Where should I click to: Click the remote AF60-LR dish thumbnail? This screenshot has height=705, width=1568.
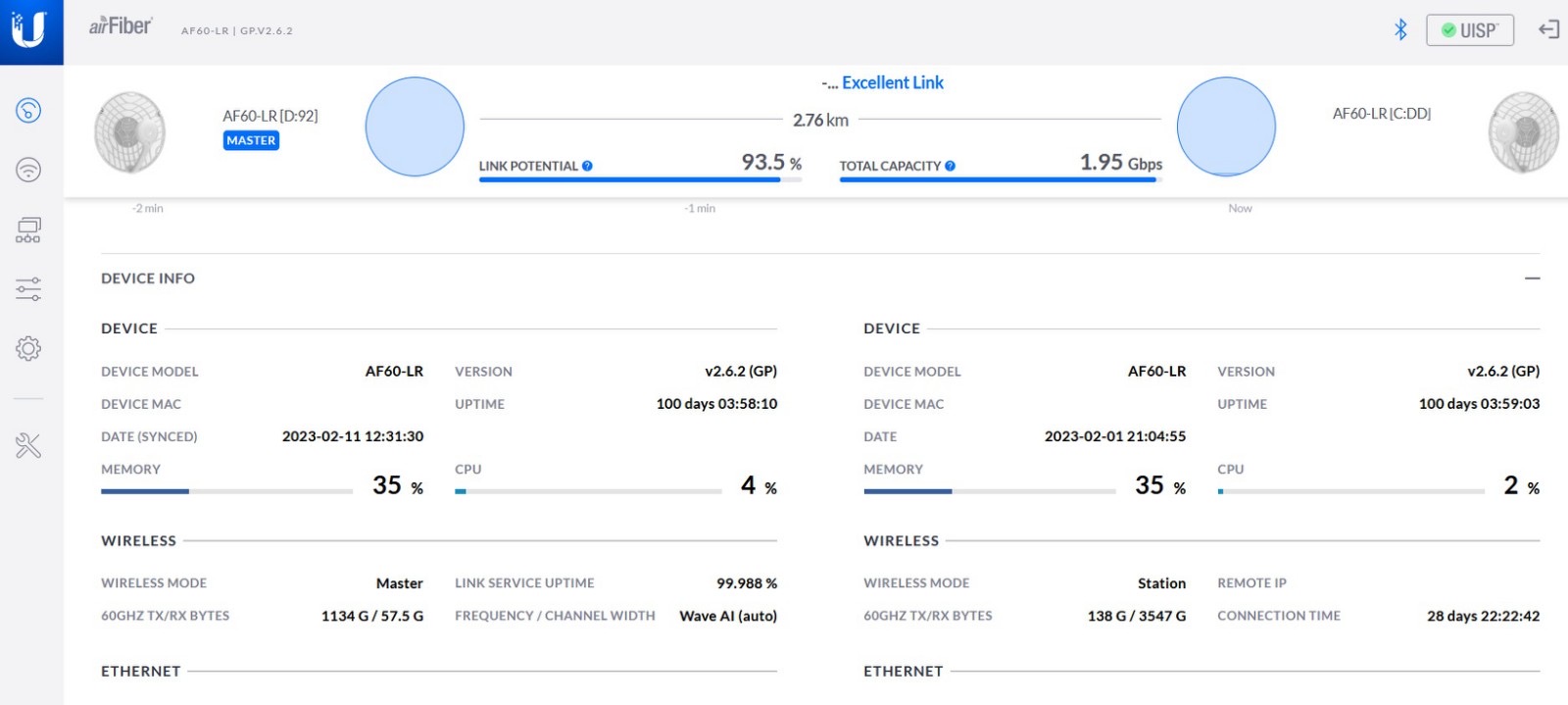(x=1523, y=132)
